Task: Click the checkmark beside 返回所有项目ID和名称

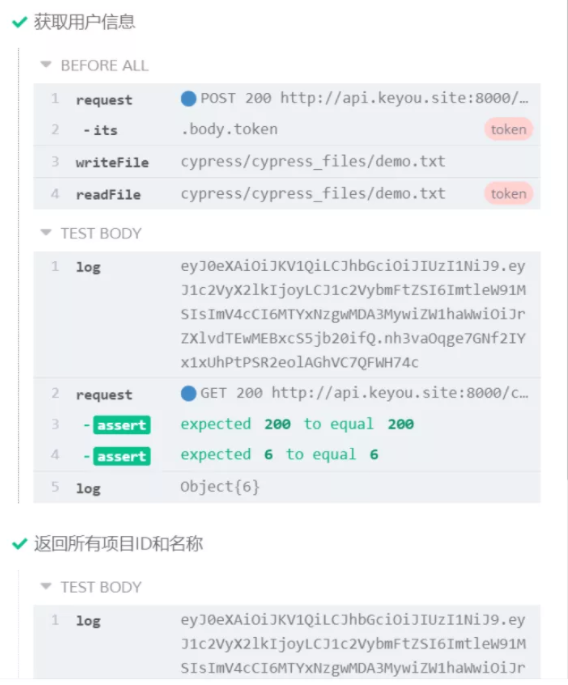Action: tap(20, 544)
